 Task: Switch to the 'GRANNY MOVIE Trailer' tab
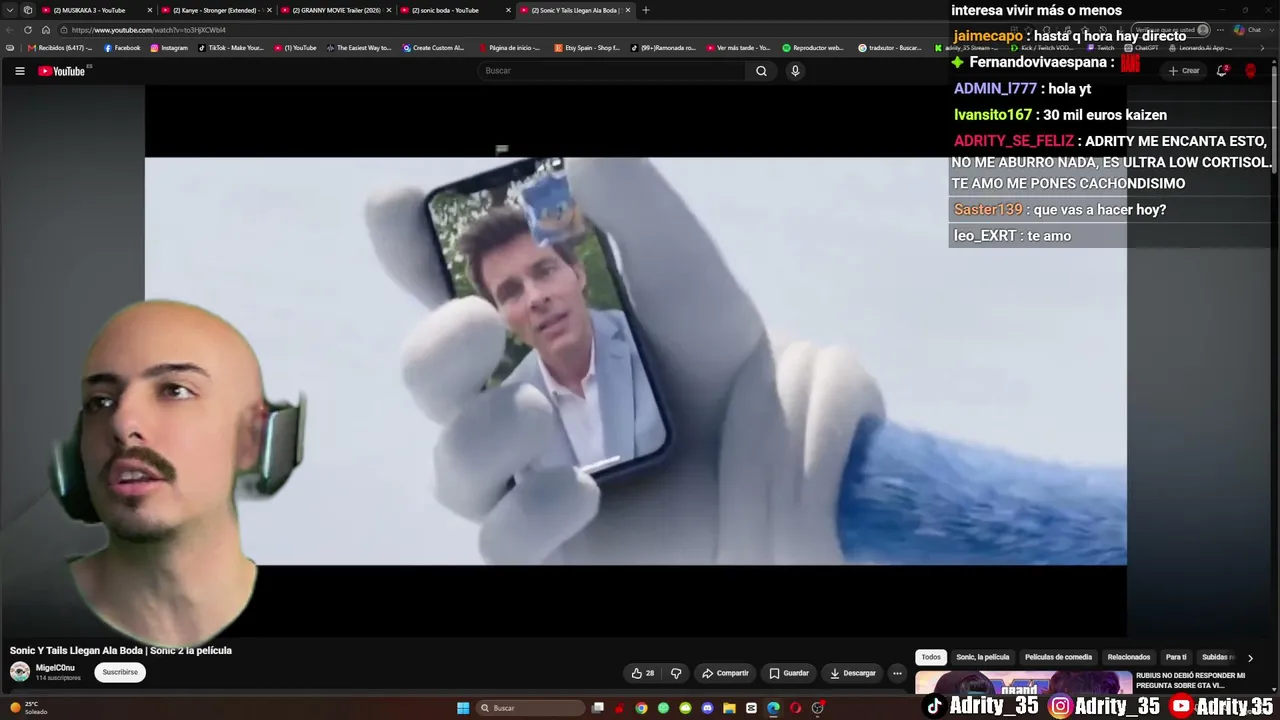[x=333, y=10]
